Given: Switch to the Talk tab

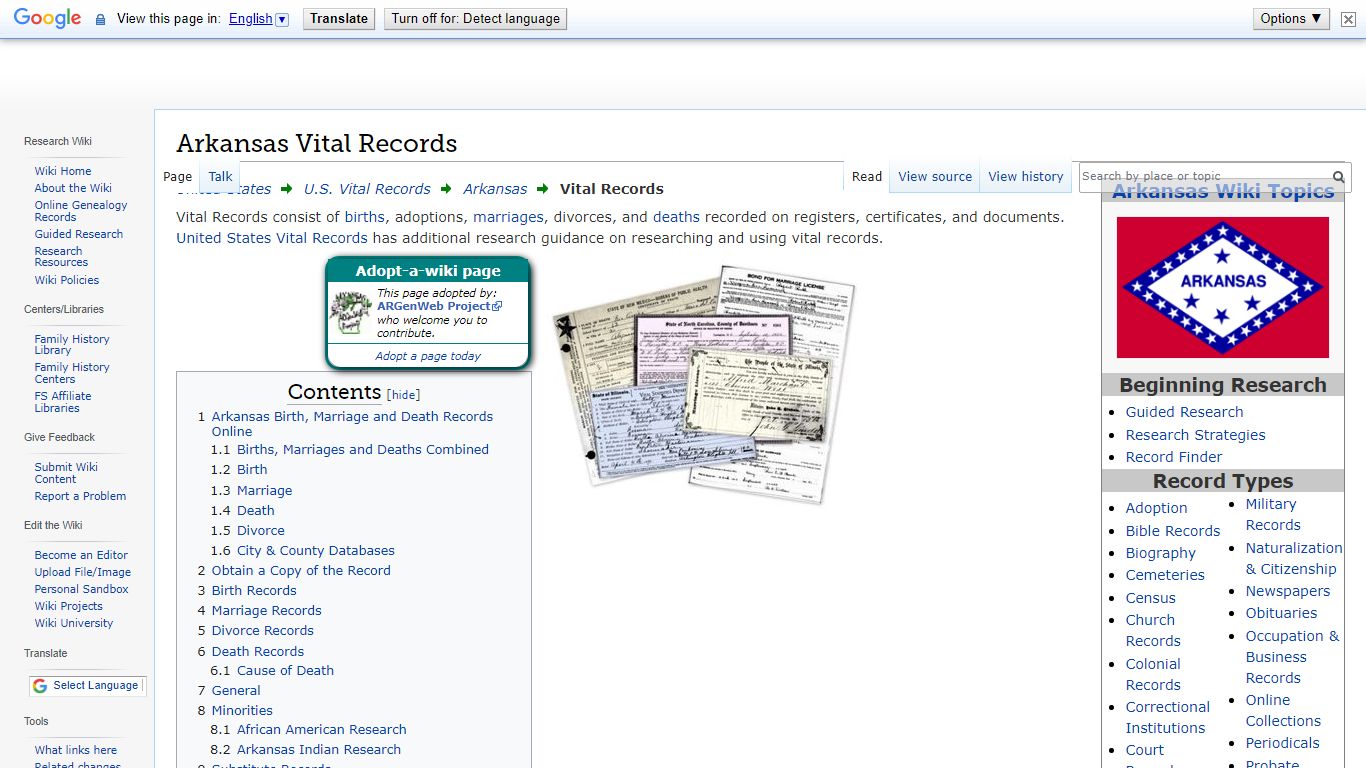Looking at the screenshot, I should 220,177.
